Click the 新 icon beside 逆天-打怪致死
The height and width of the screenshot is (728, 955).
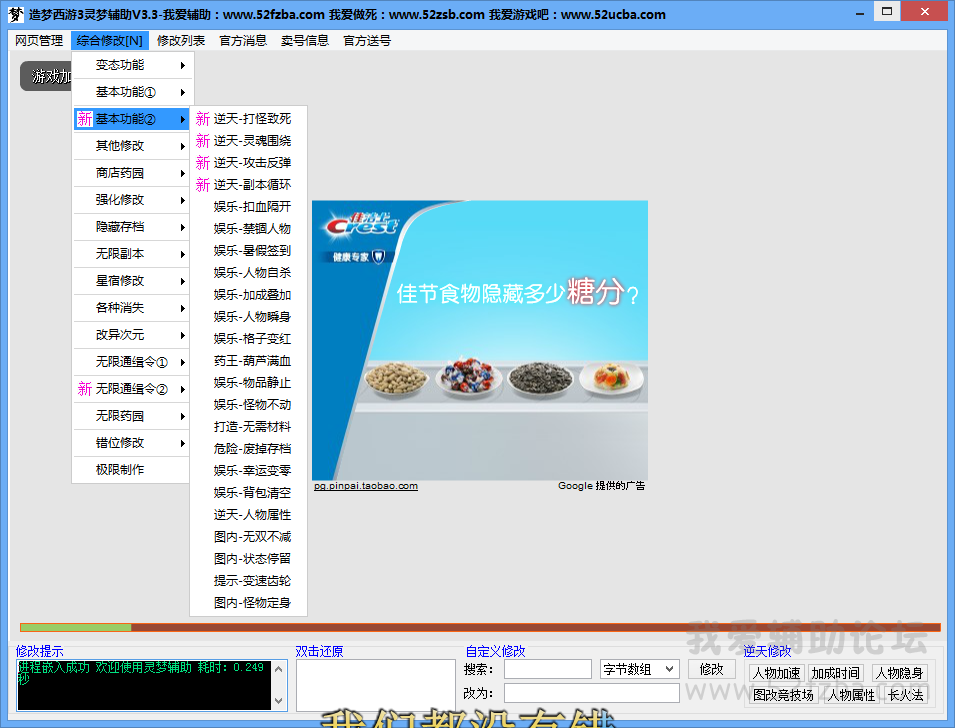pyautogui.click(x=203, y=119)
